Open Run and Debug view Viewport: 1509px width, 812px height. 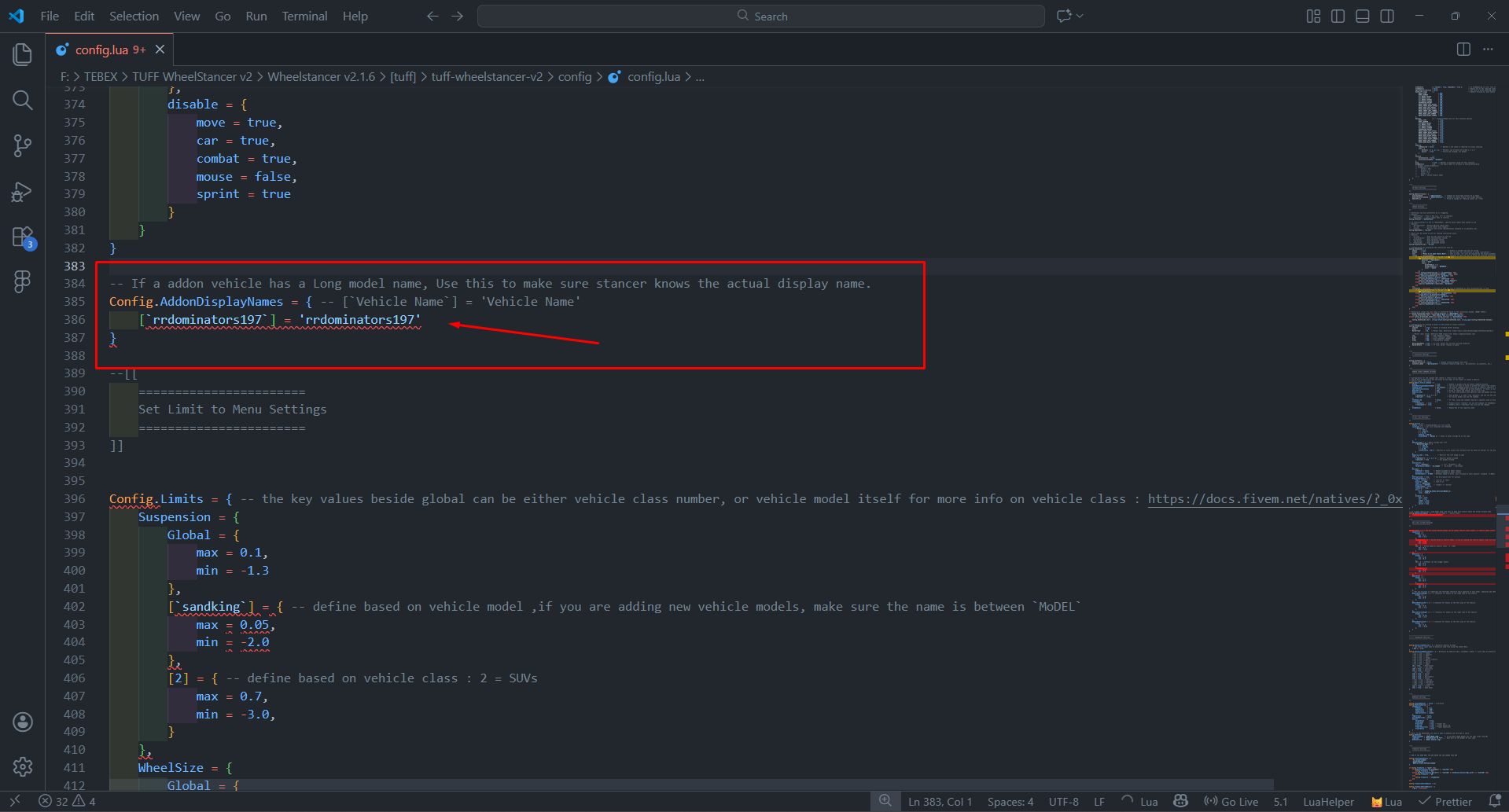23,192
